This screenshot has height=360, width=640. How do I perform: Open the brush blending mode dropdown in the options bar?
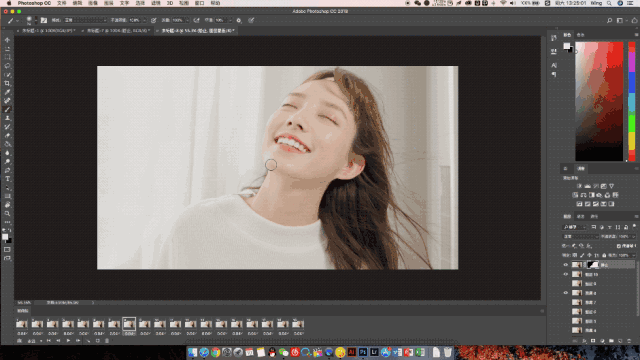pos(85,20)
